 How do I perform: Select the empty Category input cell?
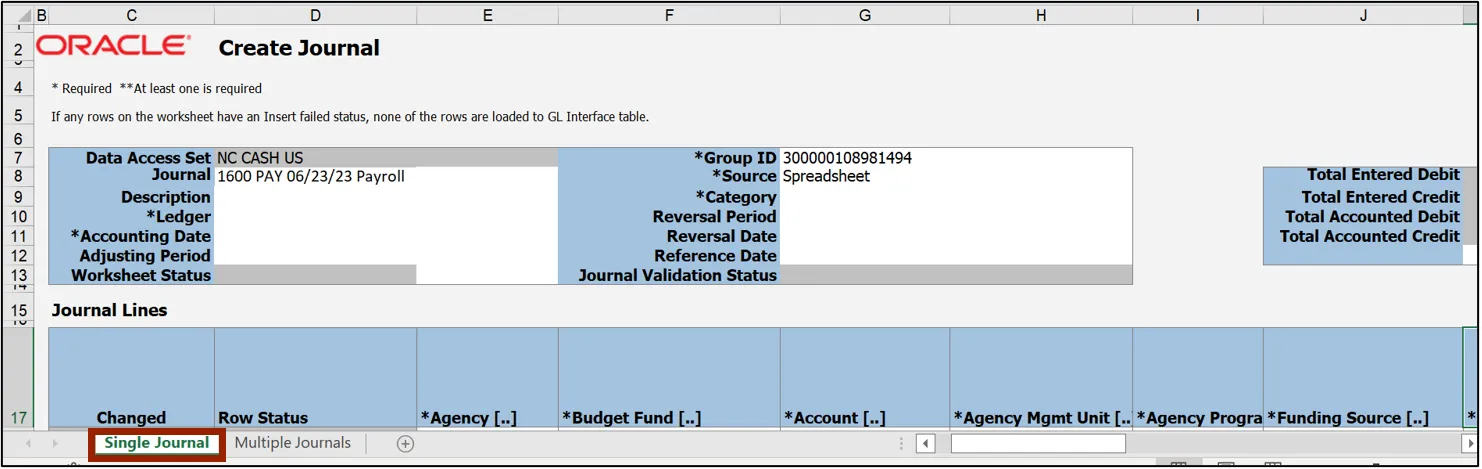click(955, 197)
